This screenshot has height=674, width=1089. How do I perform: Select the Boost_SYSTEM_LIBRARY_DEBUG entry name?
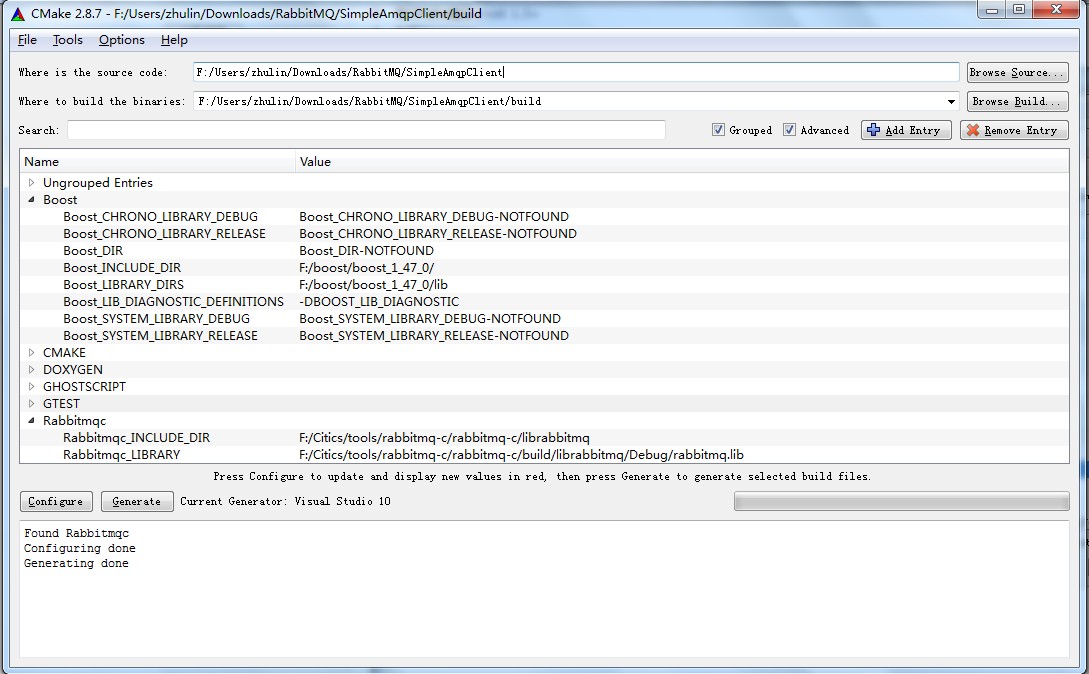point(156,319)
